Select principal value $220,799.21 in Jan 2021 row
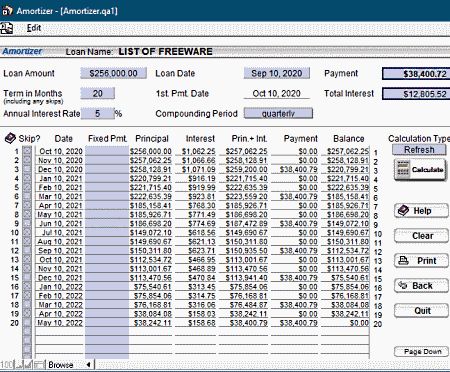 pyautogui.click(x=150, y=178)
